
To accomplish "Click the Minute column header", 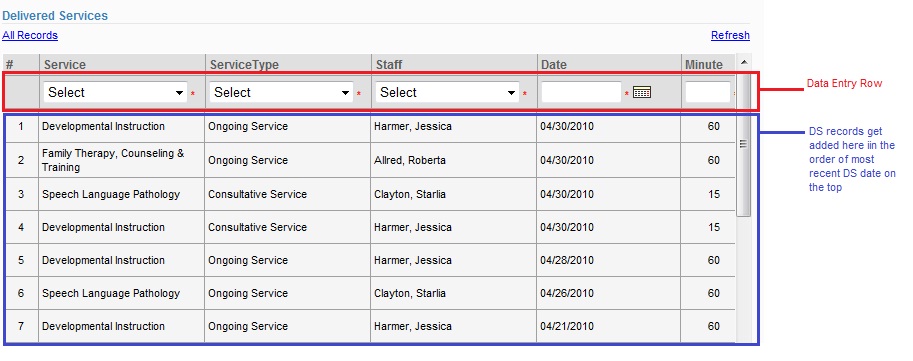I will click(x=708, y=65).
